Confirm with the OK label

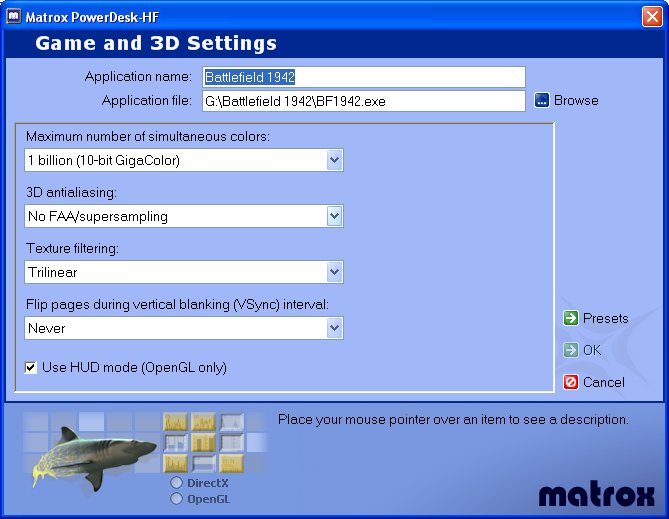(x=592, y=350)
